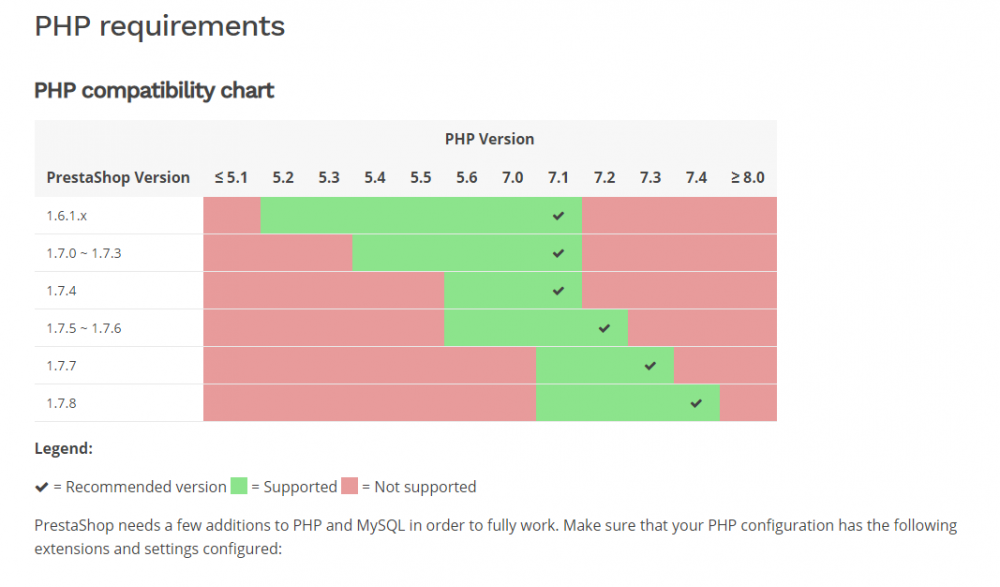
Task: Click the green Supported legend swatch
Action: (x=239, y=486)
